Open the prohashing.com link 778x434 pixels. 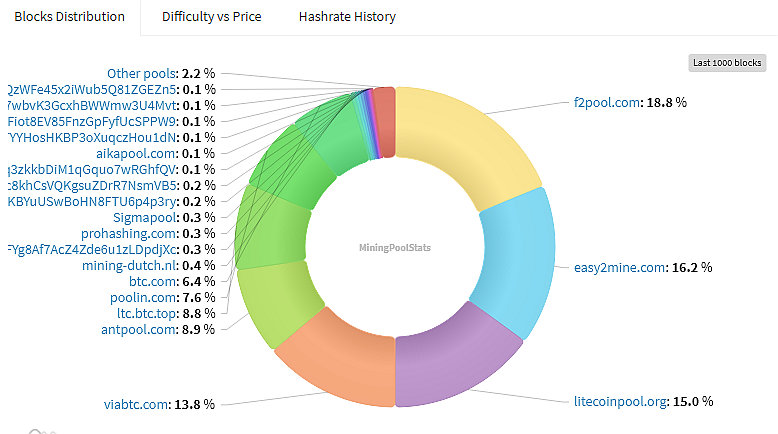(129, 234)
